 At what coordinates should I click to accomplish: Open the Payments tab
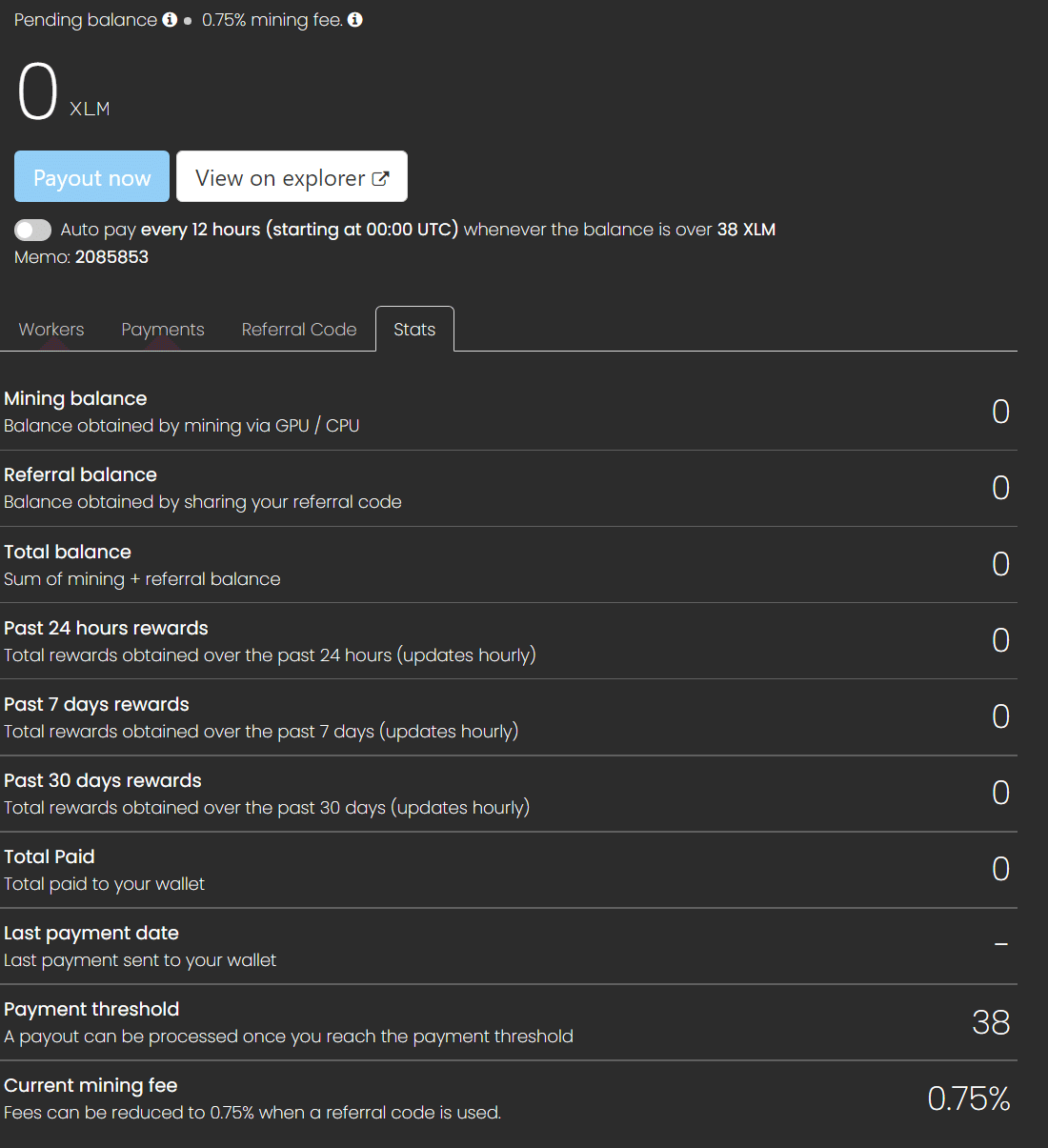pos(163,330)
